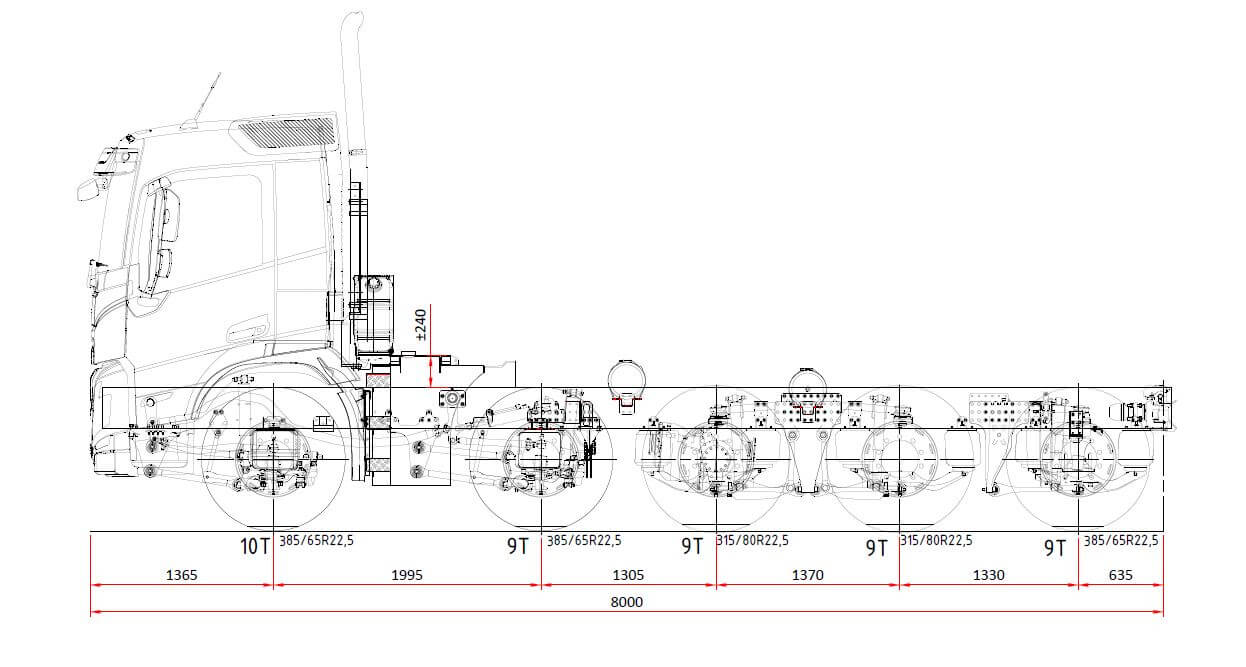The height and width of the screenshot is (667, 1246).
Task: Select the first 315/80R22,5 tyre label
Action: click(753, 541)
